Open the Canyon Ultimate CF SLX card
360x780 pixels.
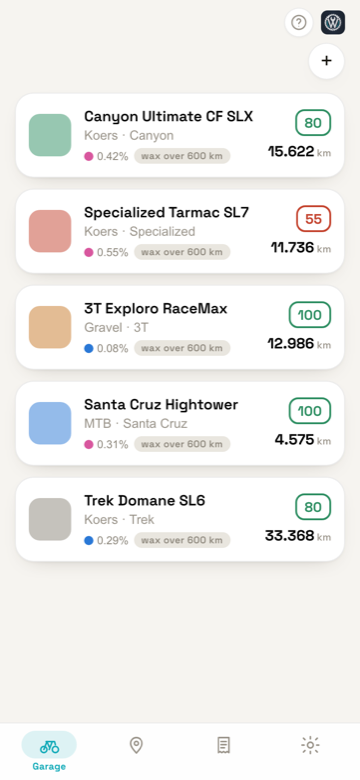click(180, 135)
